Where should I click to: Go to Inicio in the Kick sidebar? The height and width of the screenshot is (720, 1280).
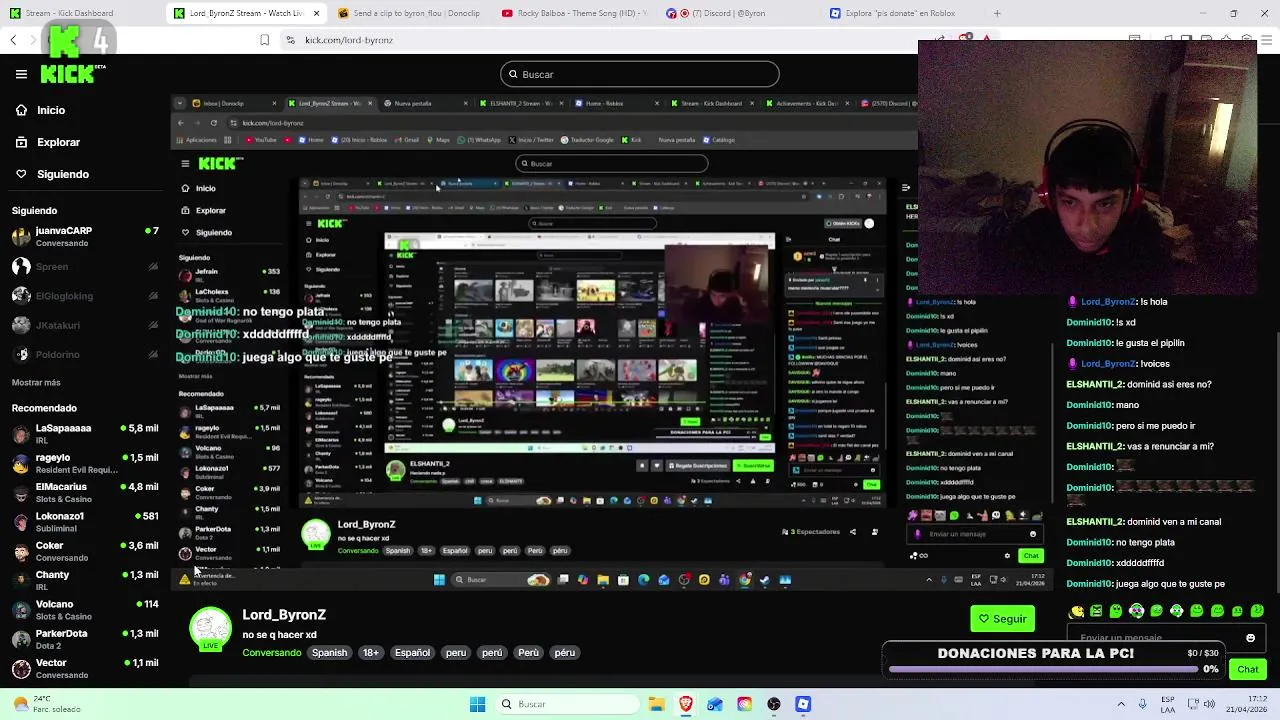(x=40, y=110)
